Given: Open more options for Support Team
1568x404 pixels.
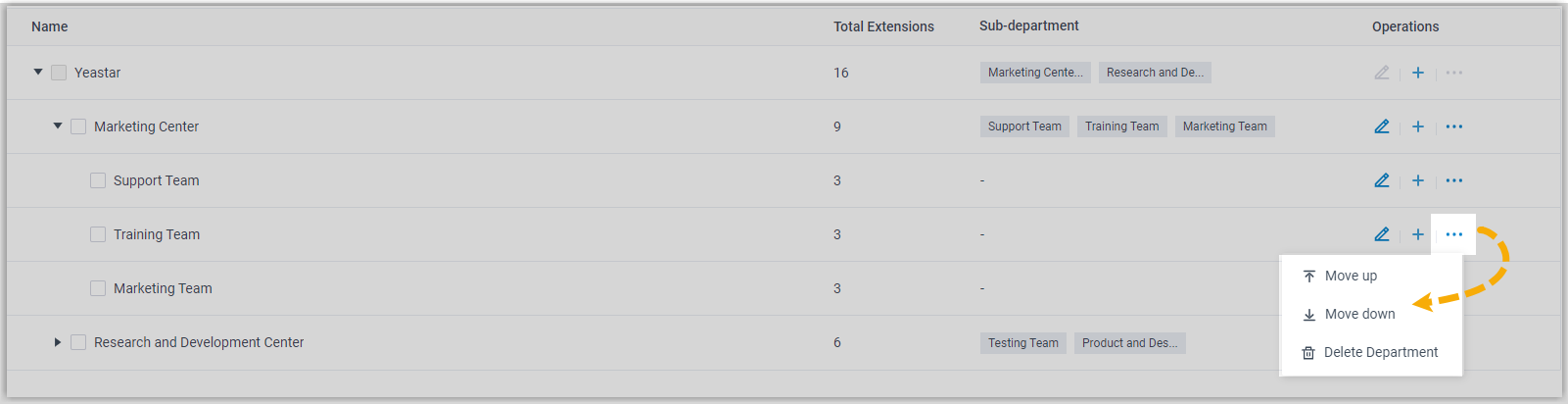Looking at the screenshot, I should pos(1454,180).
